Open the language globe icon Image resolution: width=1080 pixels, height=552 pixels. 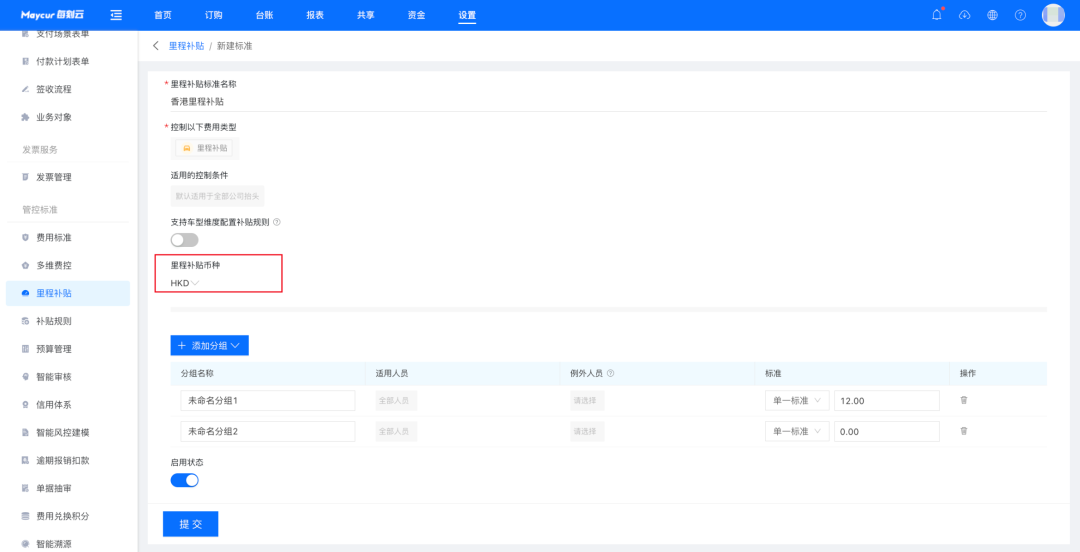tap(992, 15)
